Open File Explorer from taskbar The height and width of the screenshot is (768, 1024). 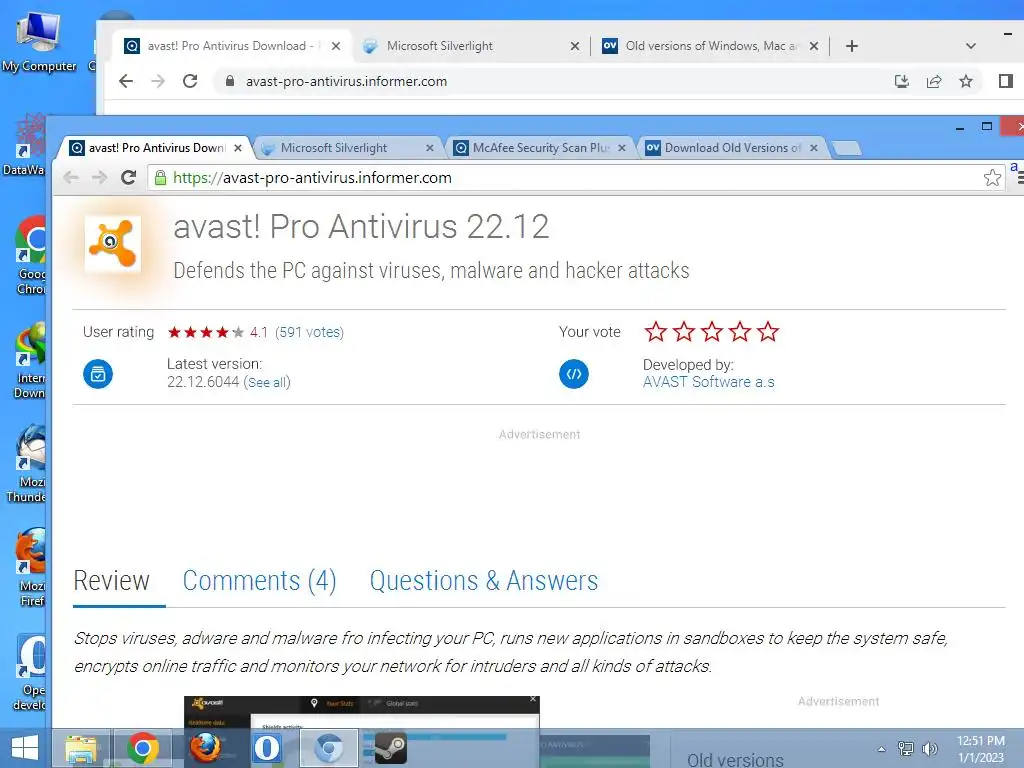81,748
